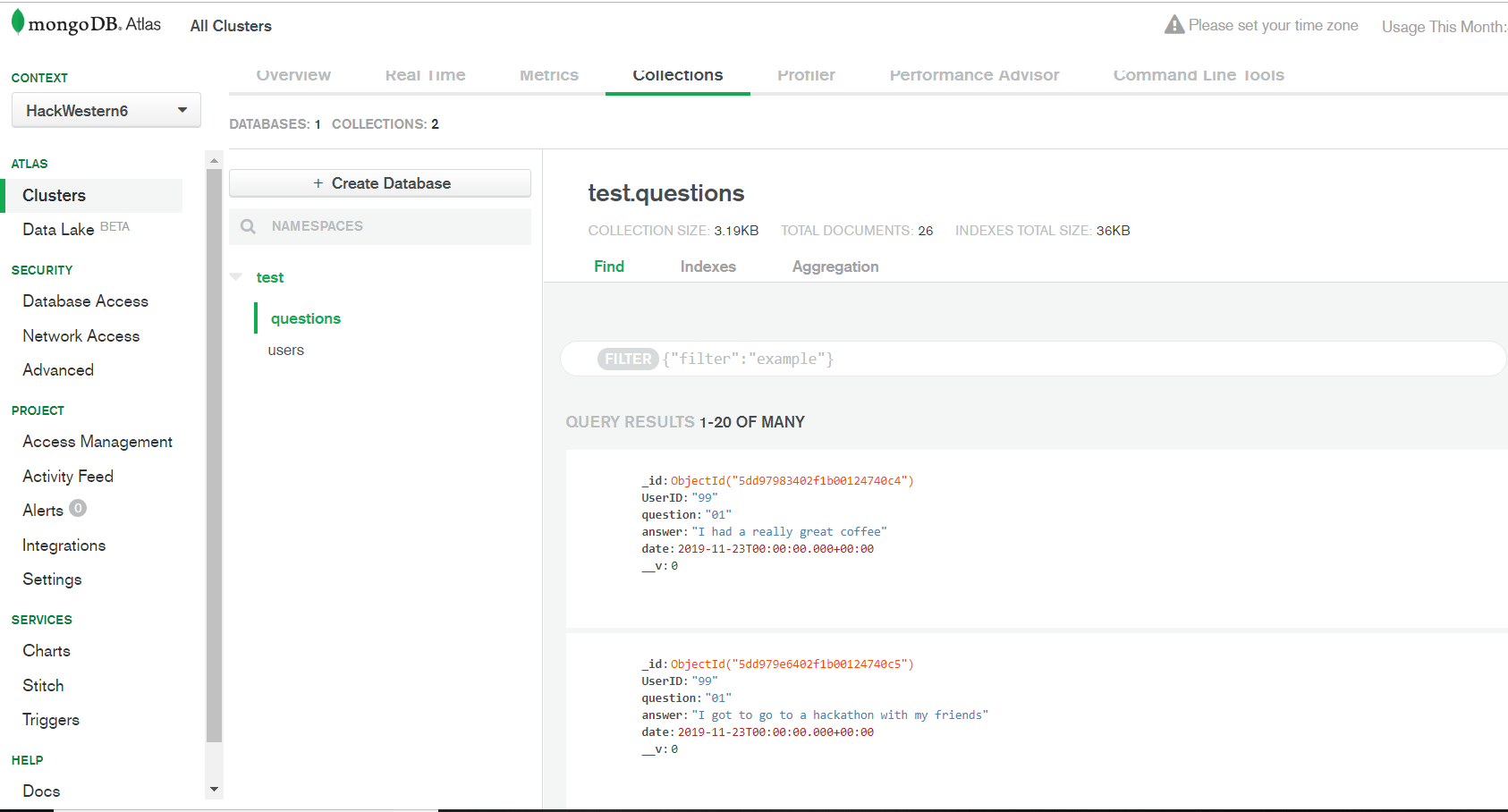
Task: Go to the Performance Advisor tab
Action: [x=974, y=75]
